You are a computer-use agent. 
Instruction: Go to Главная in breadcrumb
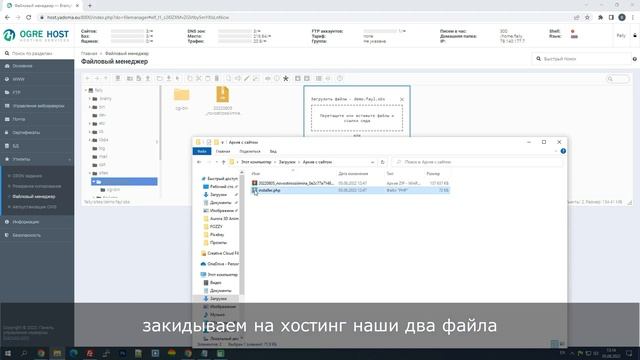pos(89,53)
